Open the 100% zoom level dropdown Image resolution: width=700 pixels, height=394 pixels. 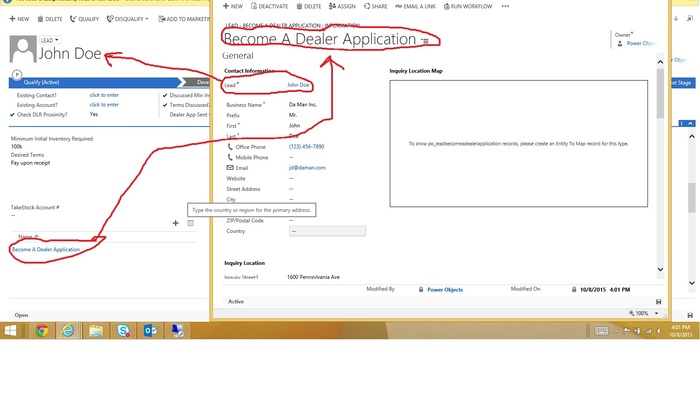point(657,313)
